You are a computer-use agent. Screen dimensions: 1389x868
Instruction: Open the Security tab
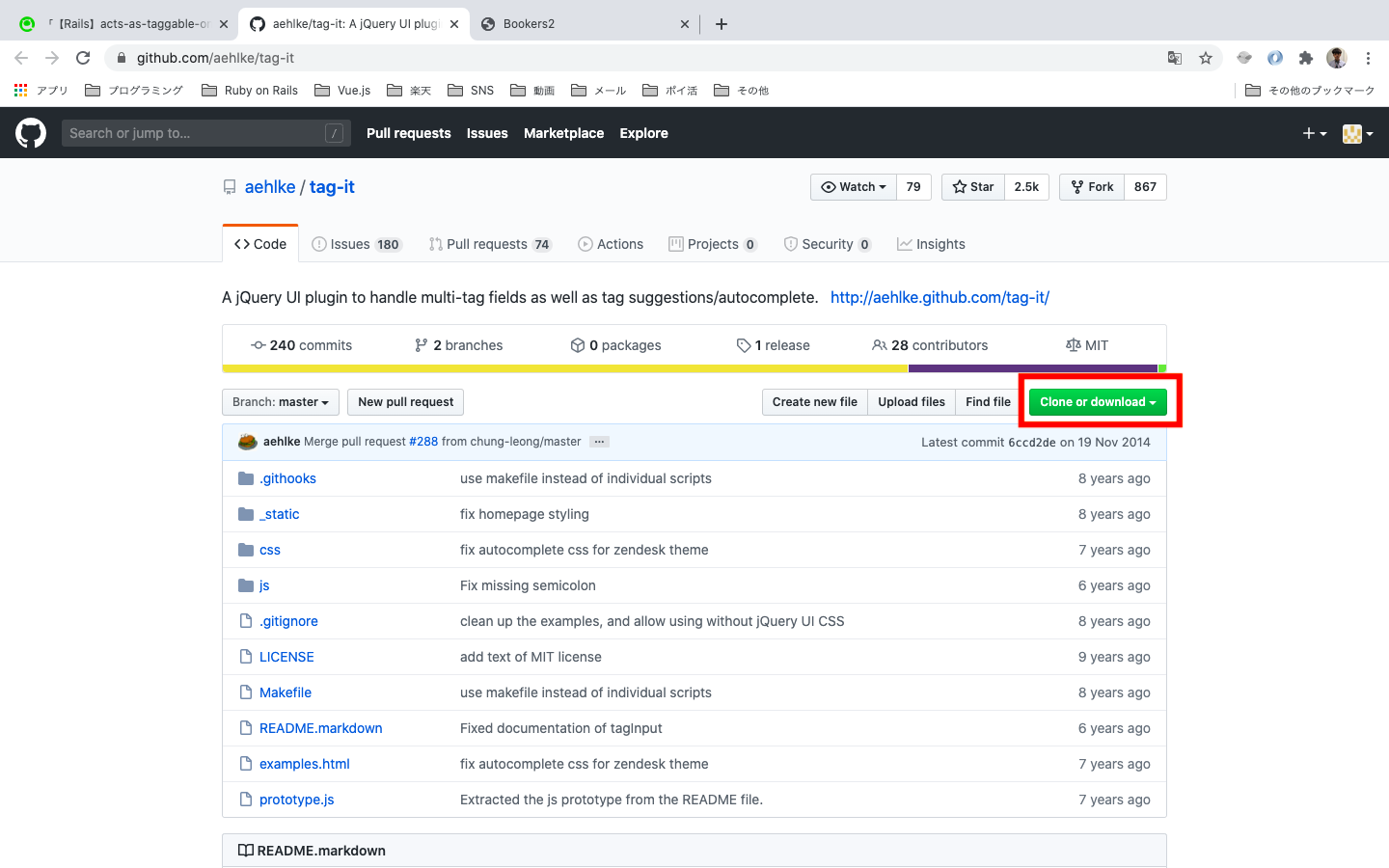(828, 244)
